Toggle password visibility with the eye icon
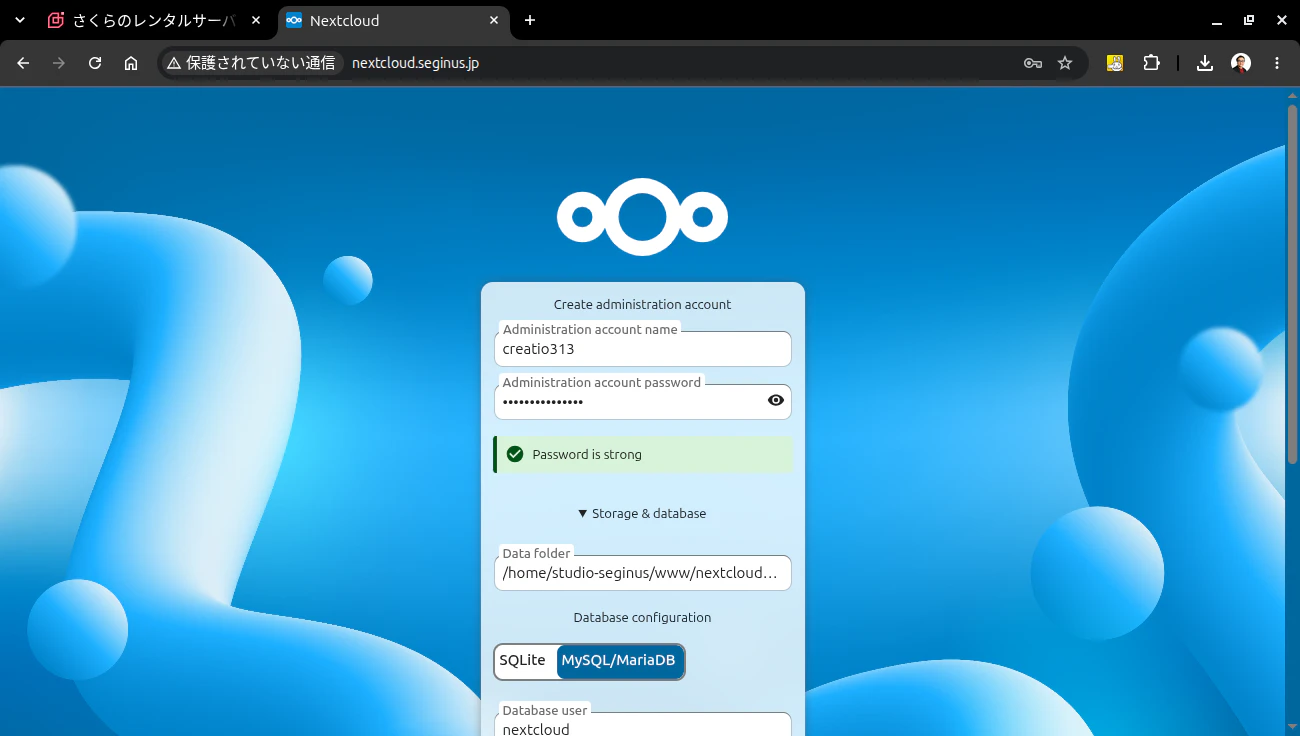The width and height of the screenshot is (1300, 736). (x=776, y=400)
